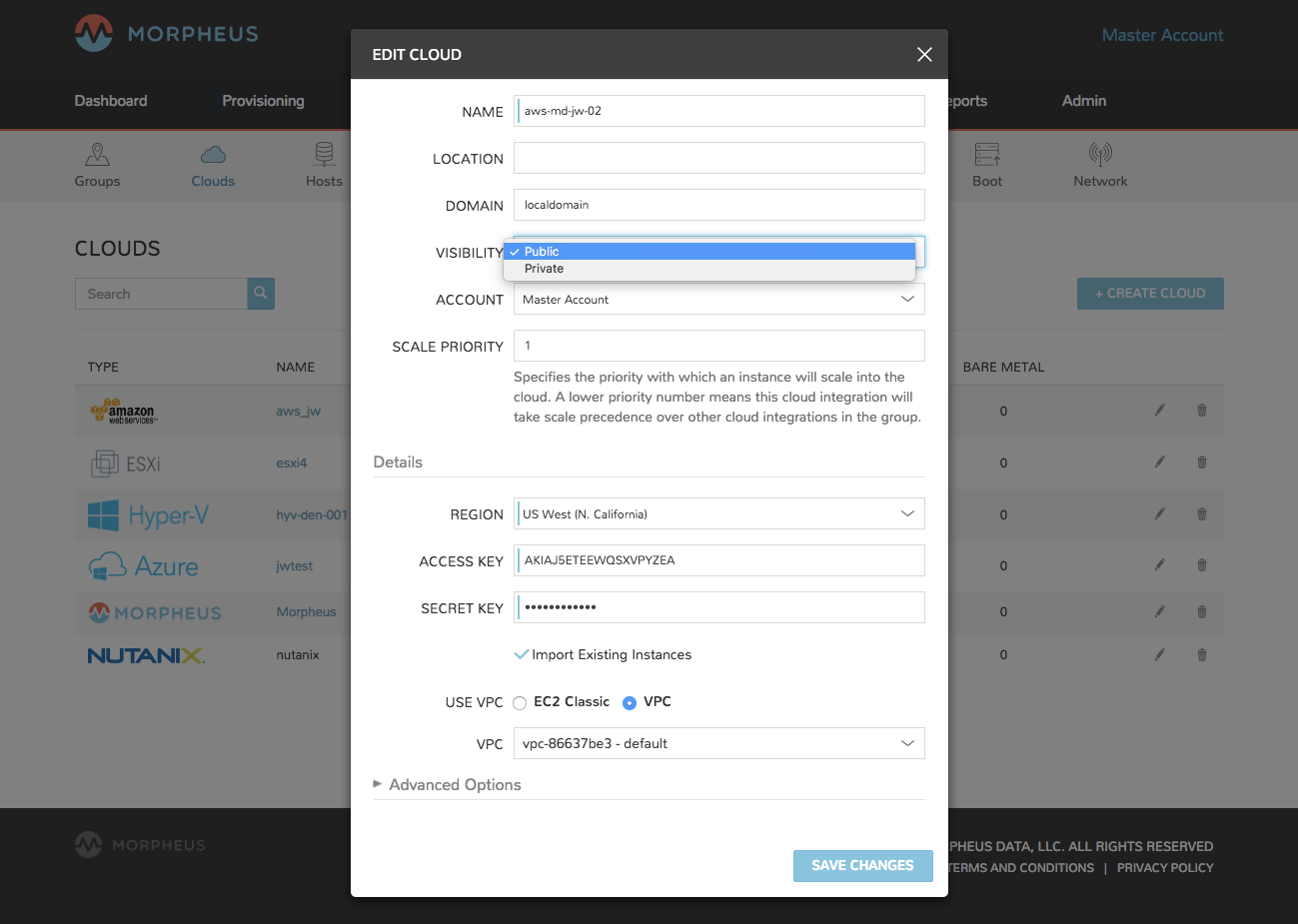The image size is (1298, 924).
Task: Open the Region dropdown
Action: click(718, 514)
